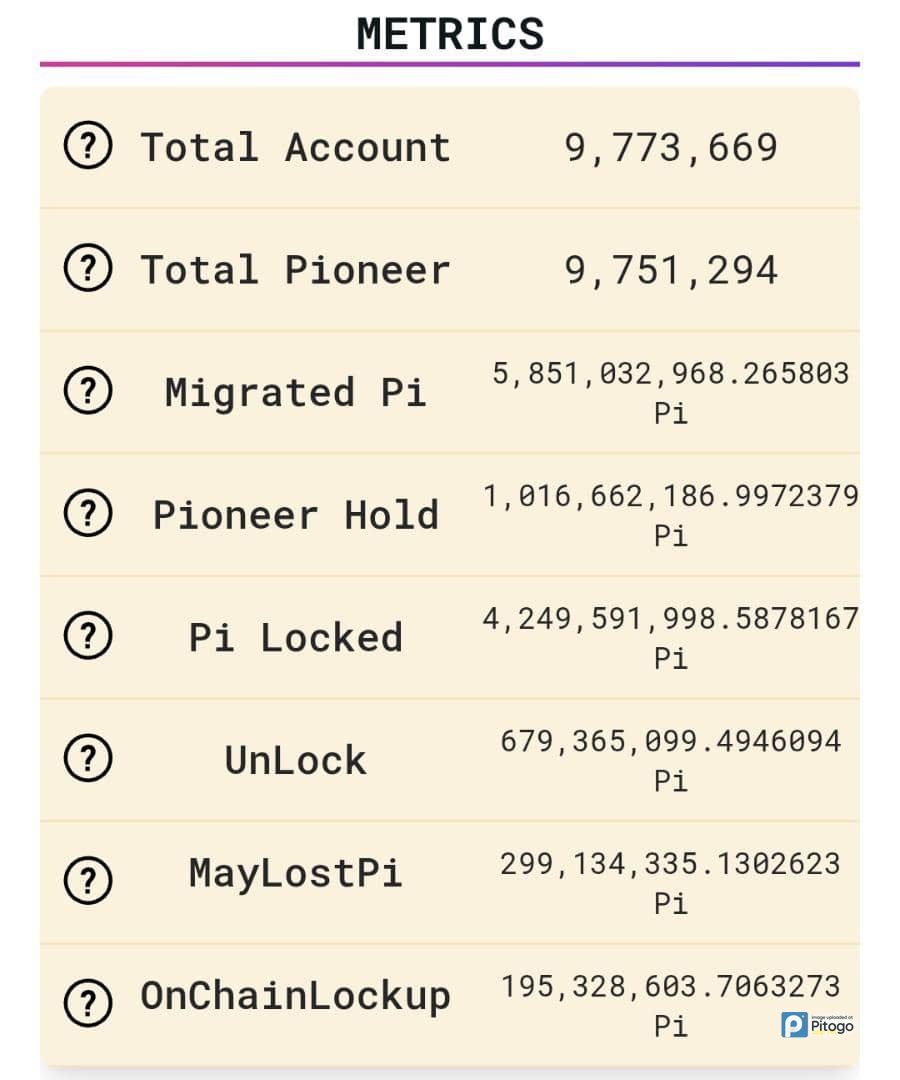Viewport: 900px width, 1080px height.
Task: Open the help icon next to Total Pioneer
Action: (88, 270)
